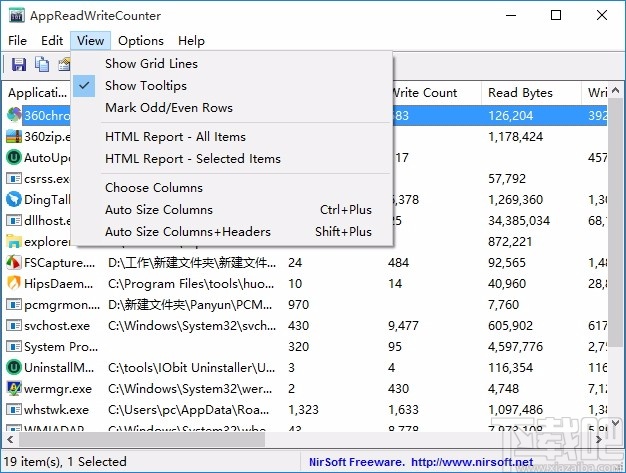This screenshot has height=473, width=626.
Task: Open the File menu
Action: [x=17, y=41]
